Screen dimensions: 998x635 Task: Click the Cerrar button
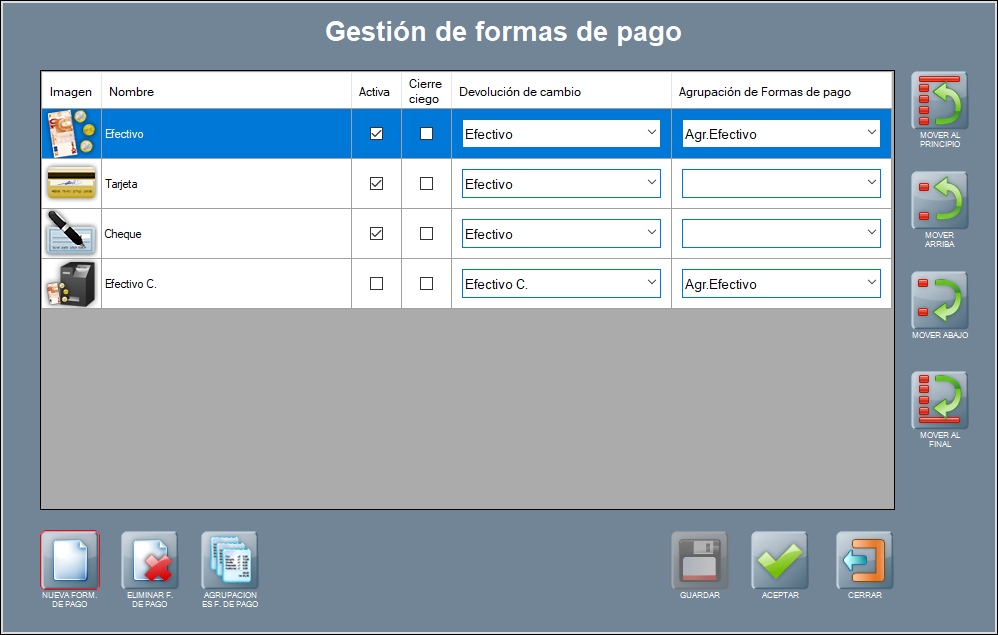864,560
